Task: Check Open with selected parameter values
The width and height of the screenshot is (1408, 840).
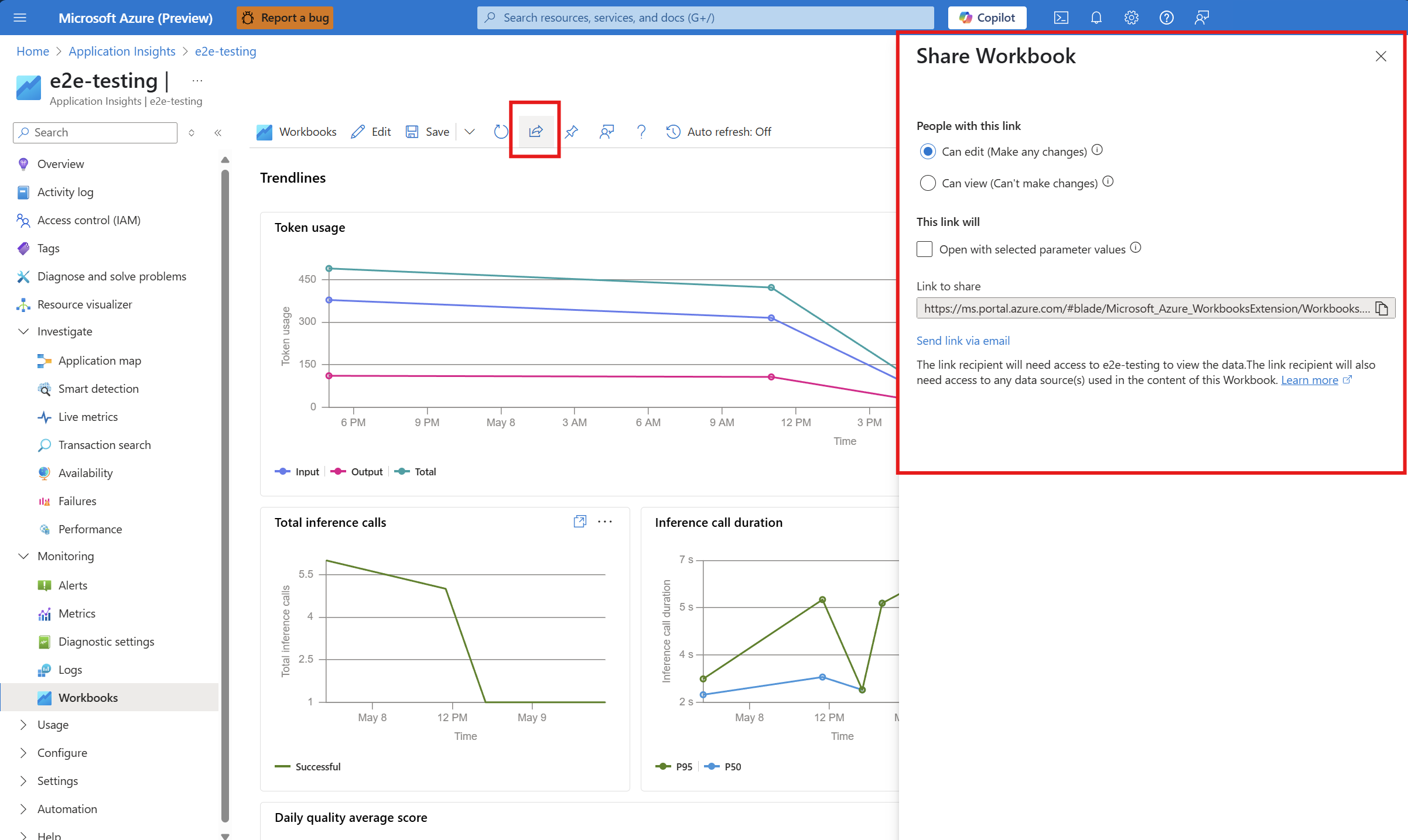Action: pyautogui.click(x=924, y=249)
